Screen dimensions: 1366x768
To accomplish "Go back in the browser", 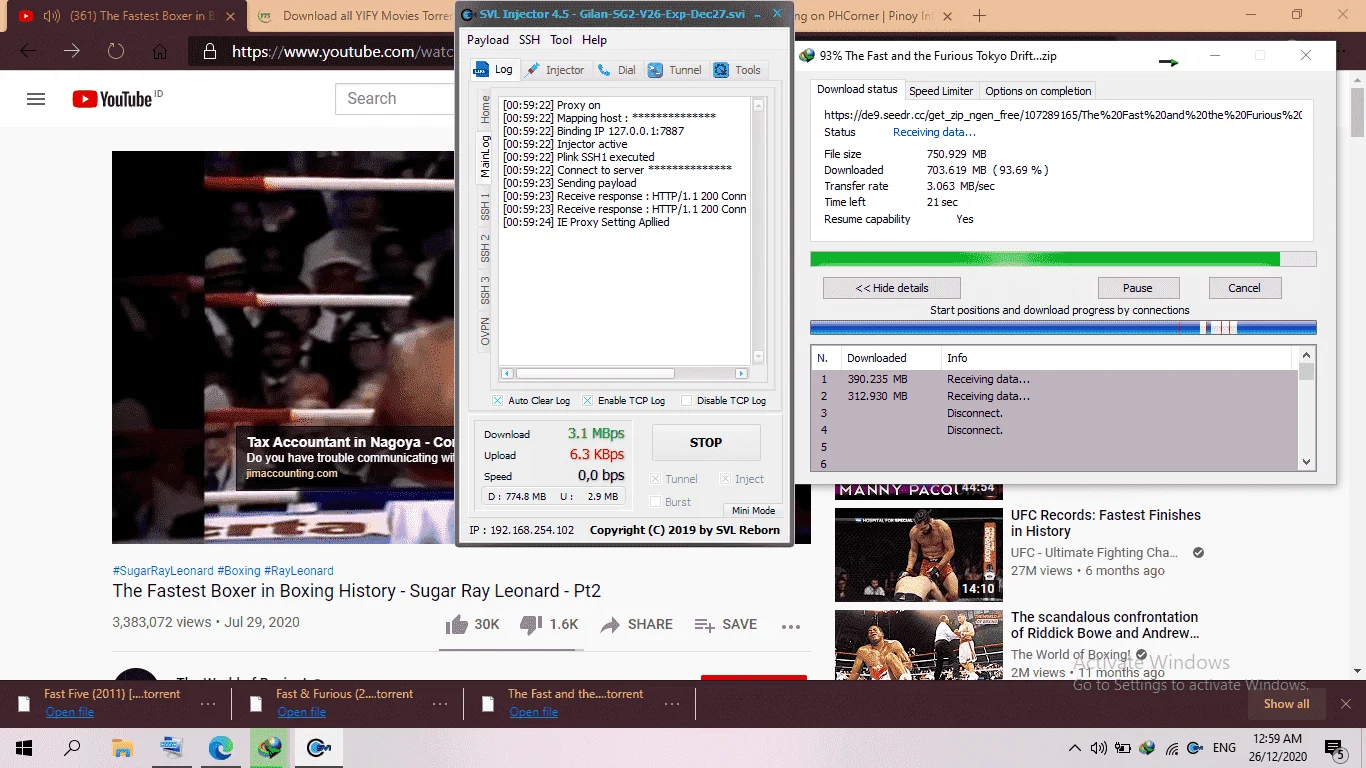I will pyautogui.click(x=28, y=51).
